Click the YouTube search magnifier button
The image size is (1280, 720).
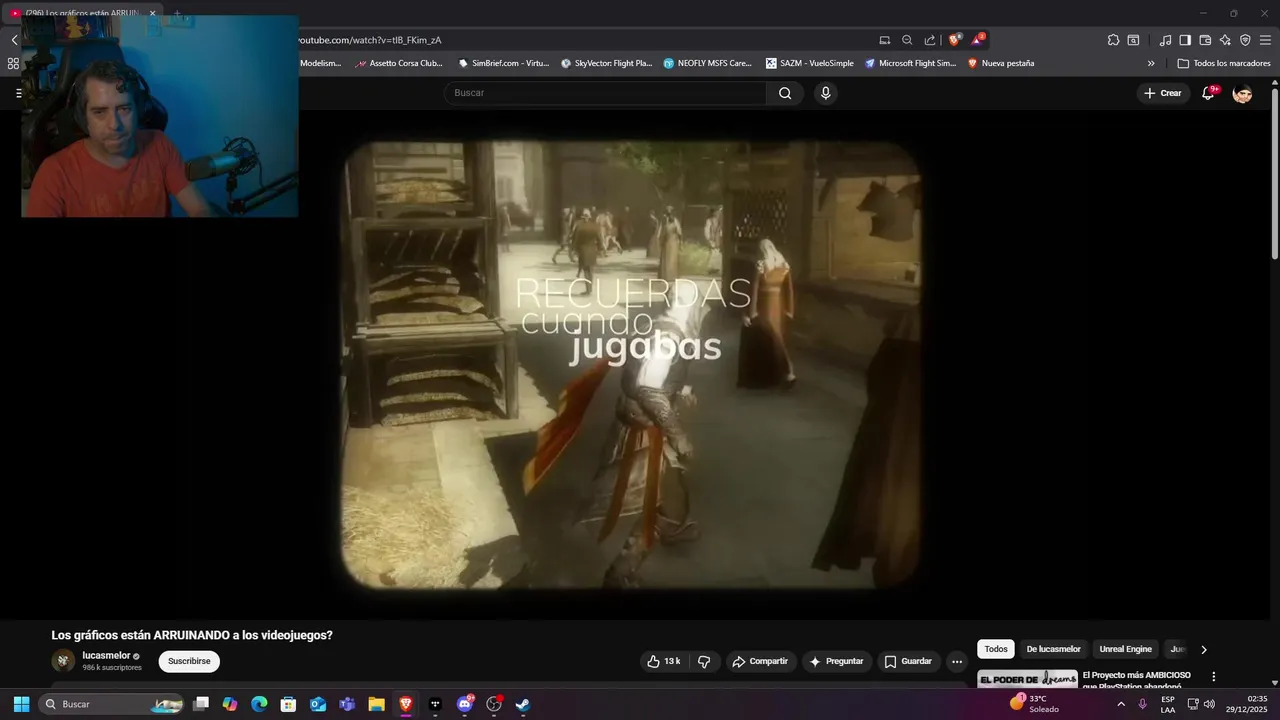click(785, 93)
